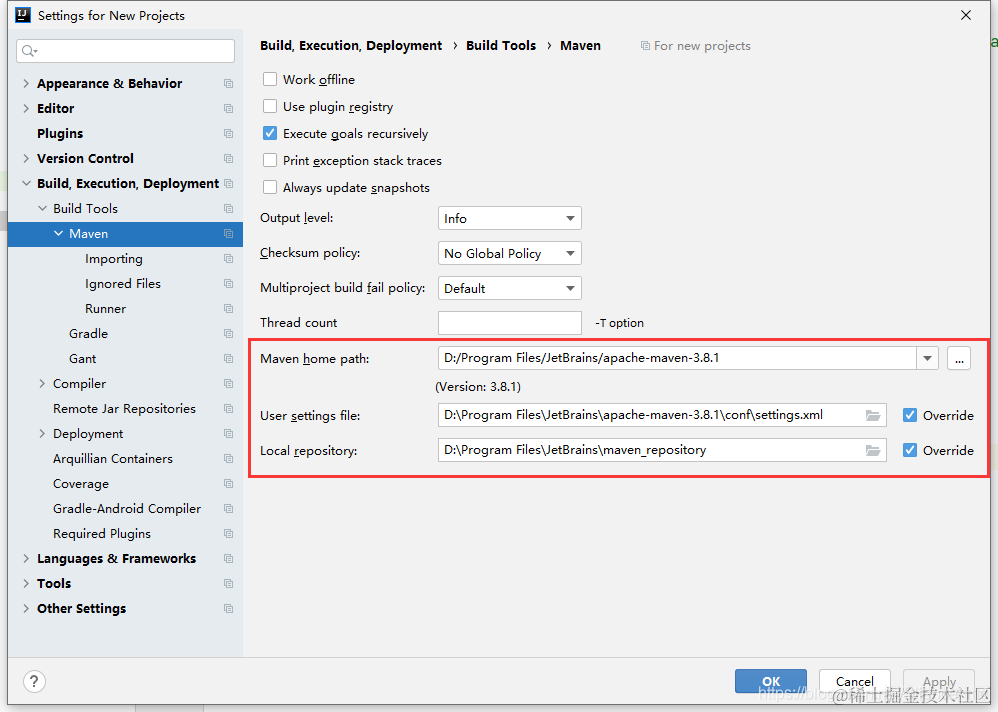Expand Version Control tree node
The height and width of the screenshot is (712, 998).
[x=26, y=158]
